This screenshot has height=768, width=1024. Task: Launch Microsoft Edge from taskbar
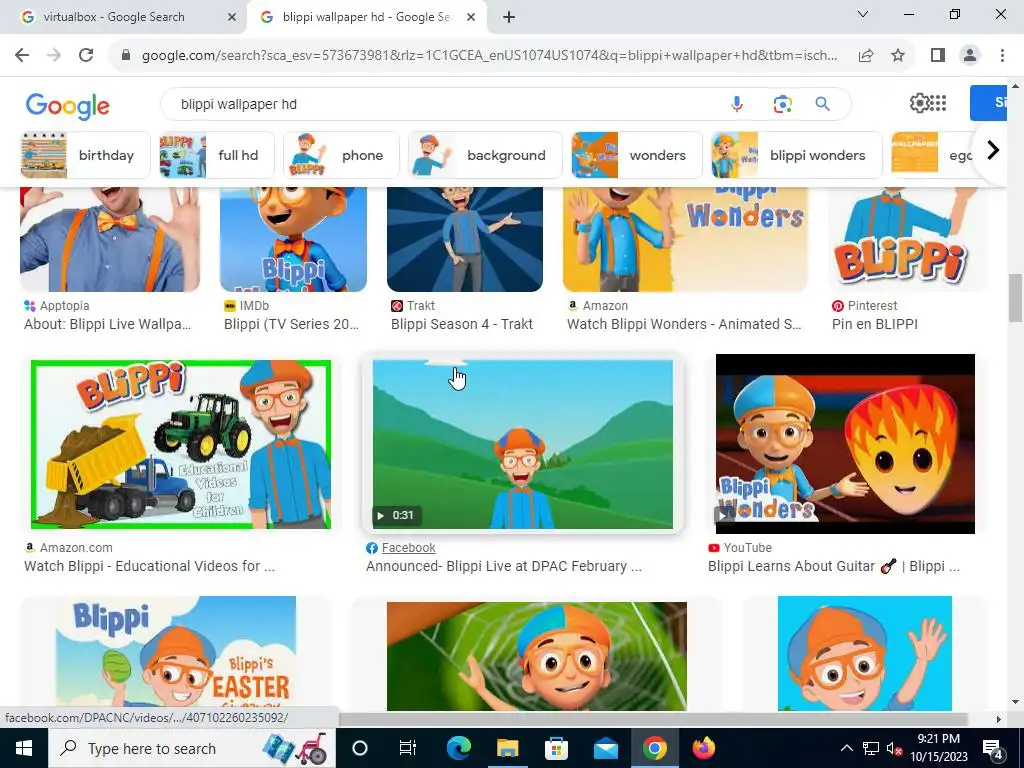tap(458, 748)
